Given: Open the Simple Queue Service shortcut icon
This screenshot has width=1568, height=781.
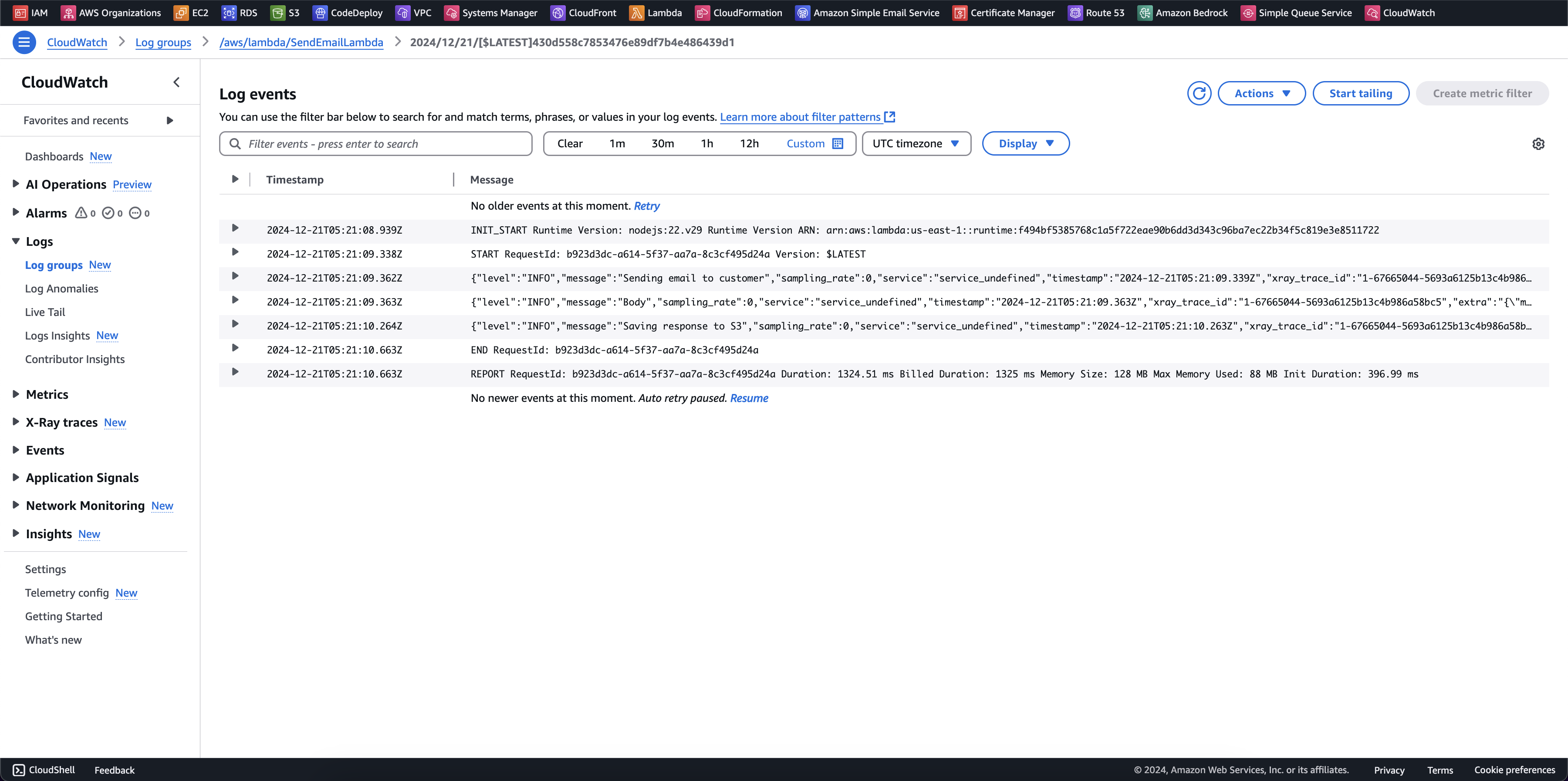Looking at the screenshot, I should [1248, 13].
